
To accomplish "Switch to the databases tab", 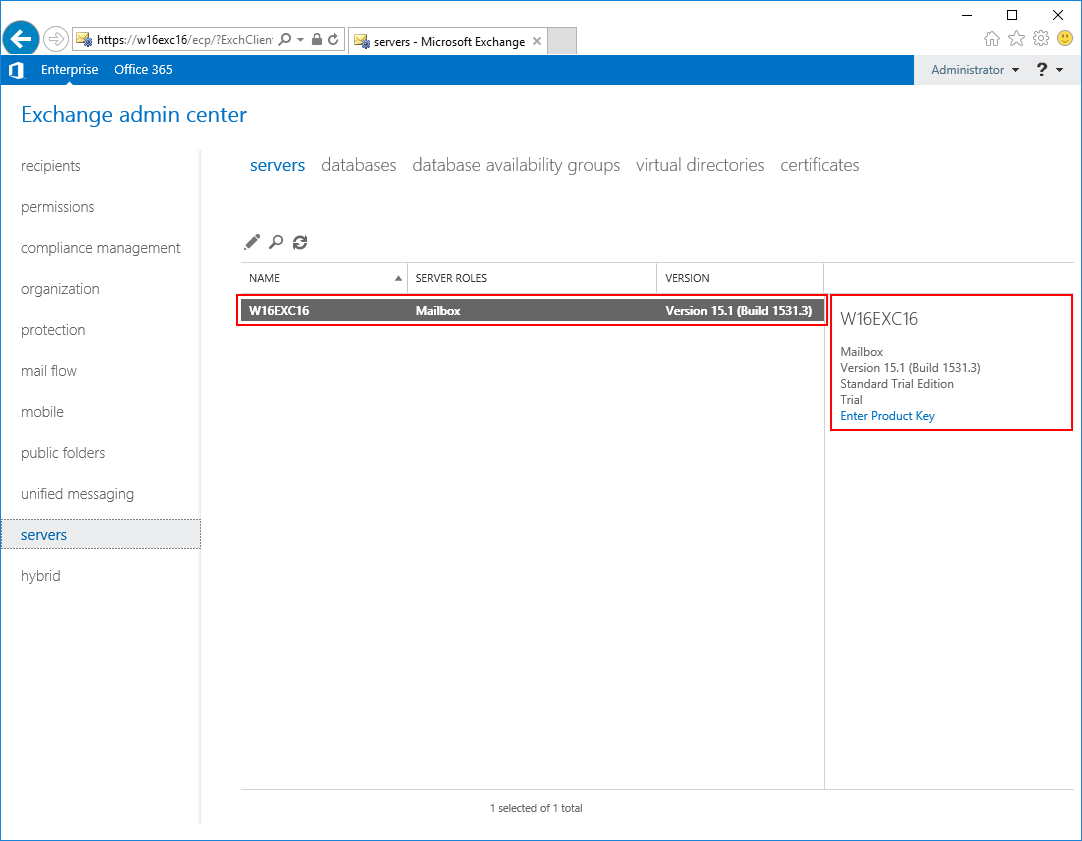I will [x=359, y=165].
